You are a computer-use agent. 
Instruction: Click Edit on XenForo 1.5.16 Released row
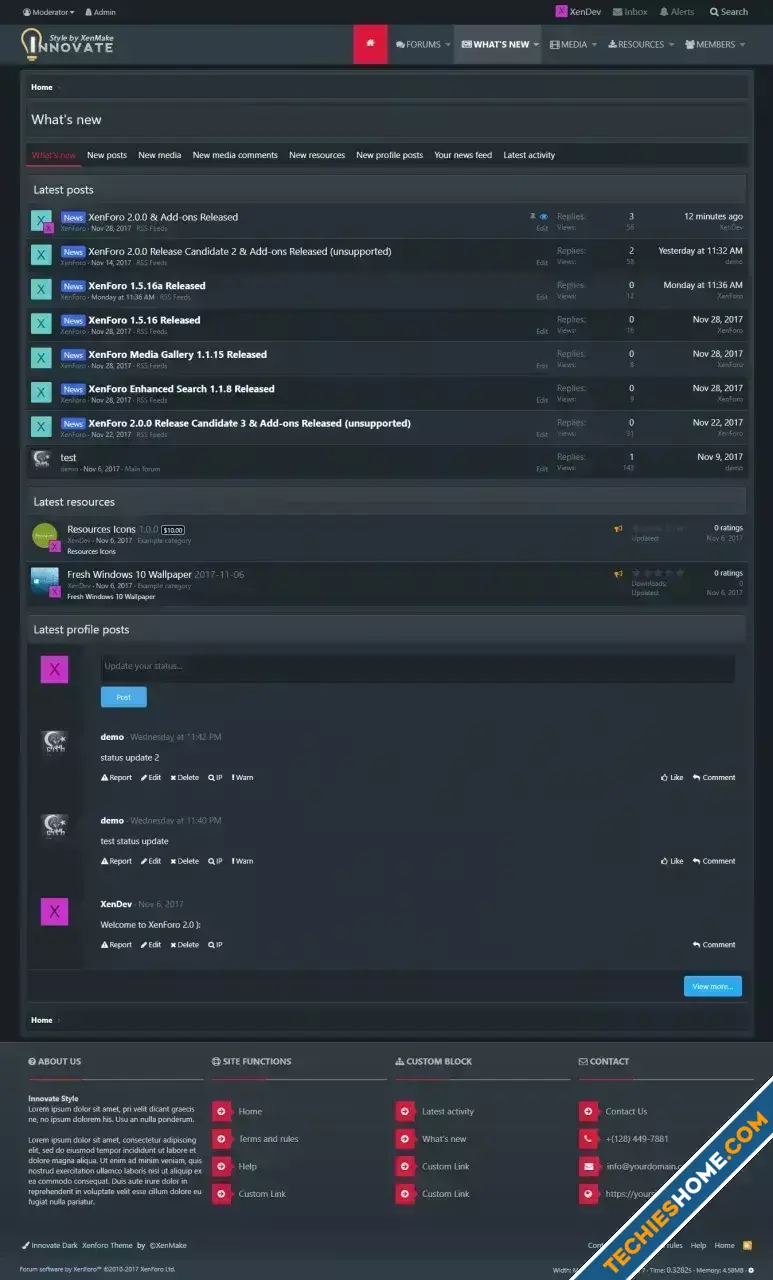[x=542, y=331]
